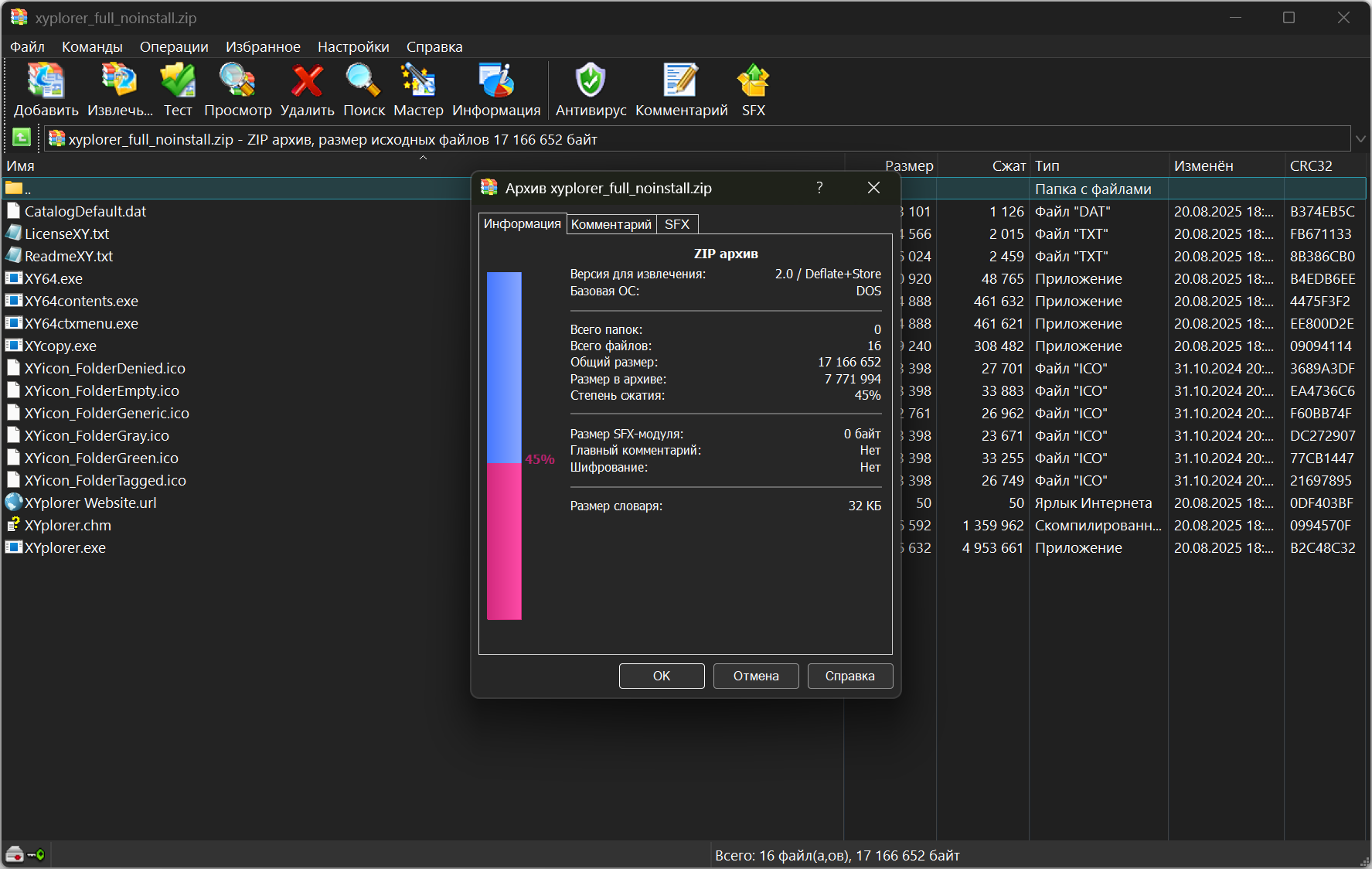Open the Настройки menu

pyautogui.click(x=353, y=46)
